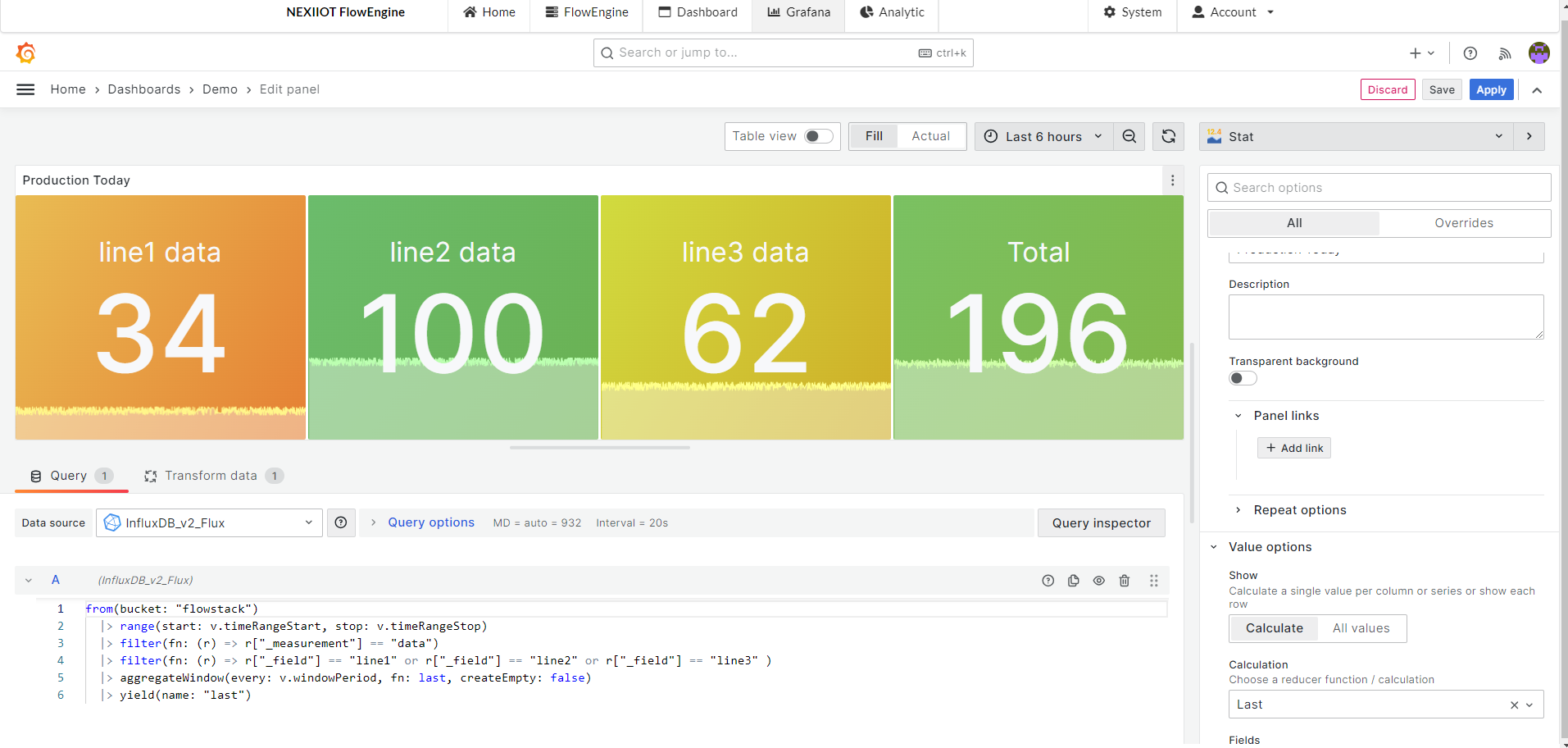Open the Stat visualization picker

coord(1357,136)
